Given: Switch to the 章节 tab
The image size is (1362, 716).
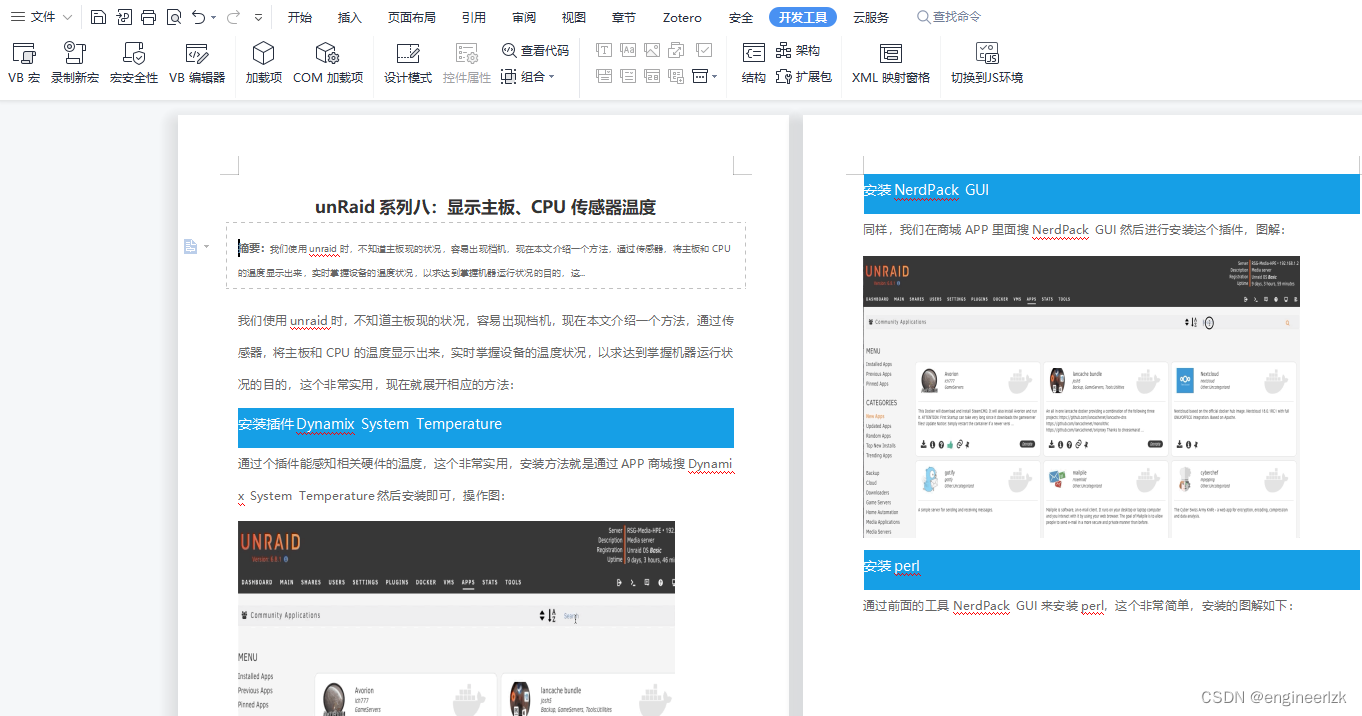Looking at the screenshot, I should point(624,17).
